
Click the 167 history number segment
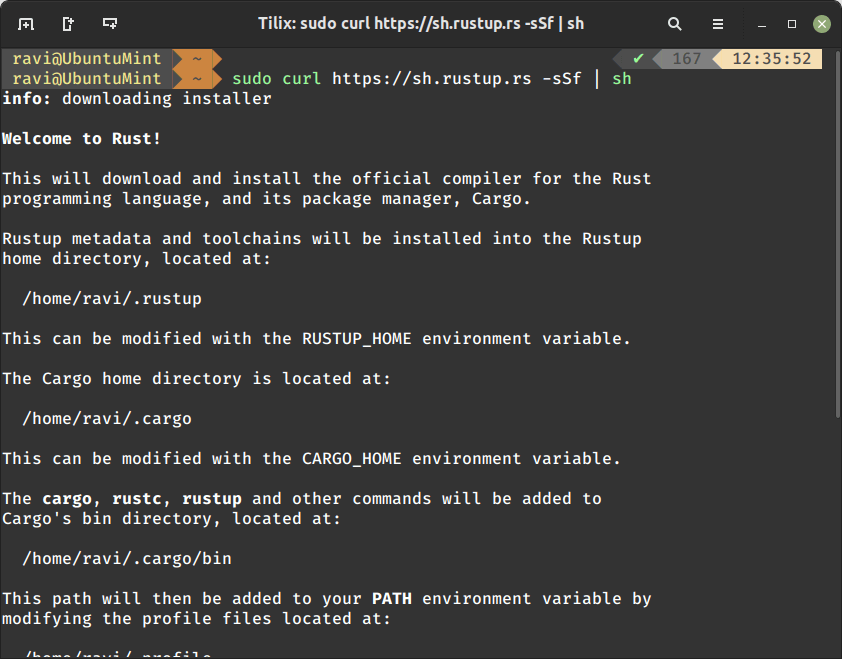[x=687, y=59]
